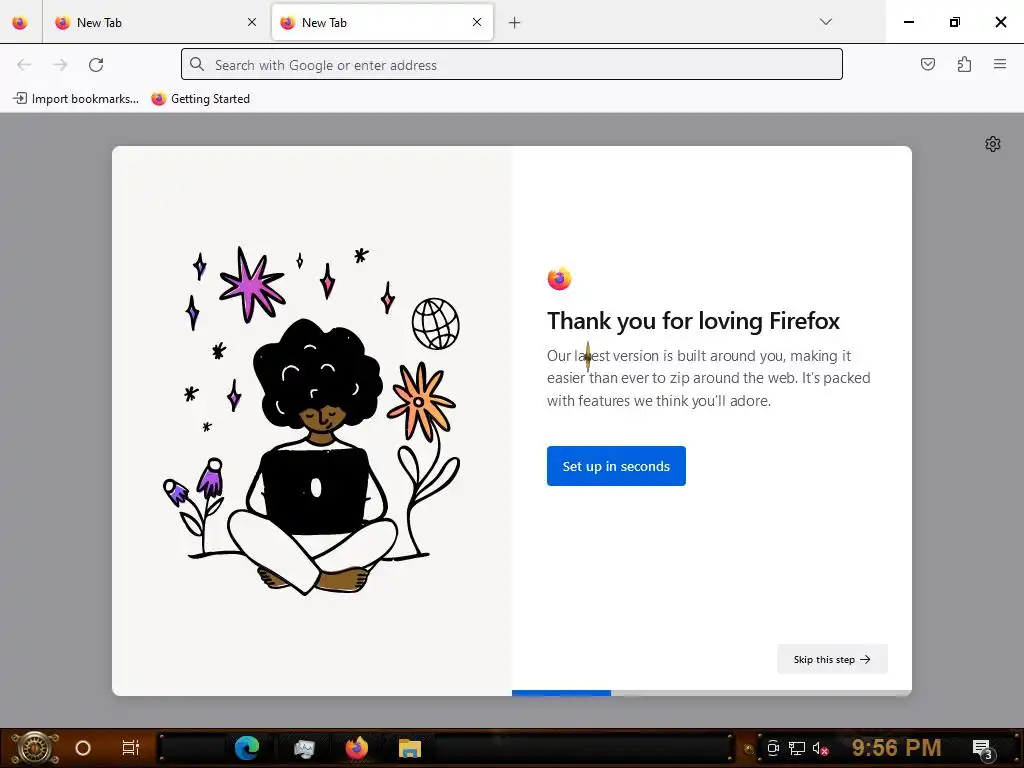Click the Thank you for loving Firefox heading

693,321
